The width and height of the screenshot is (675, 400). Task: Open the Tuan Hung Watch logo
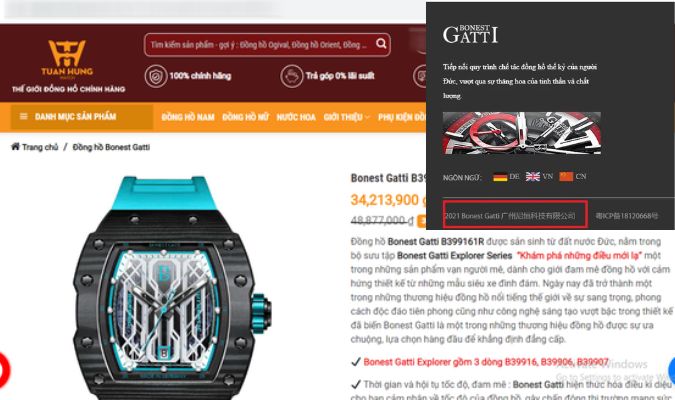coord(68,66)
